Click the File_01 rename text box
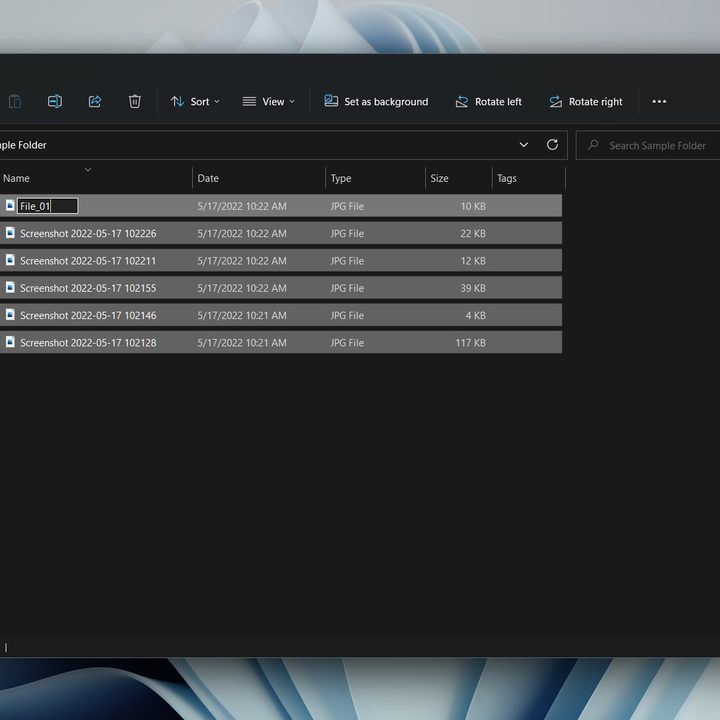720x720 pixels. pyautogui.click(x=48, y=206)
